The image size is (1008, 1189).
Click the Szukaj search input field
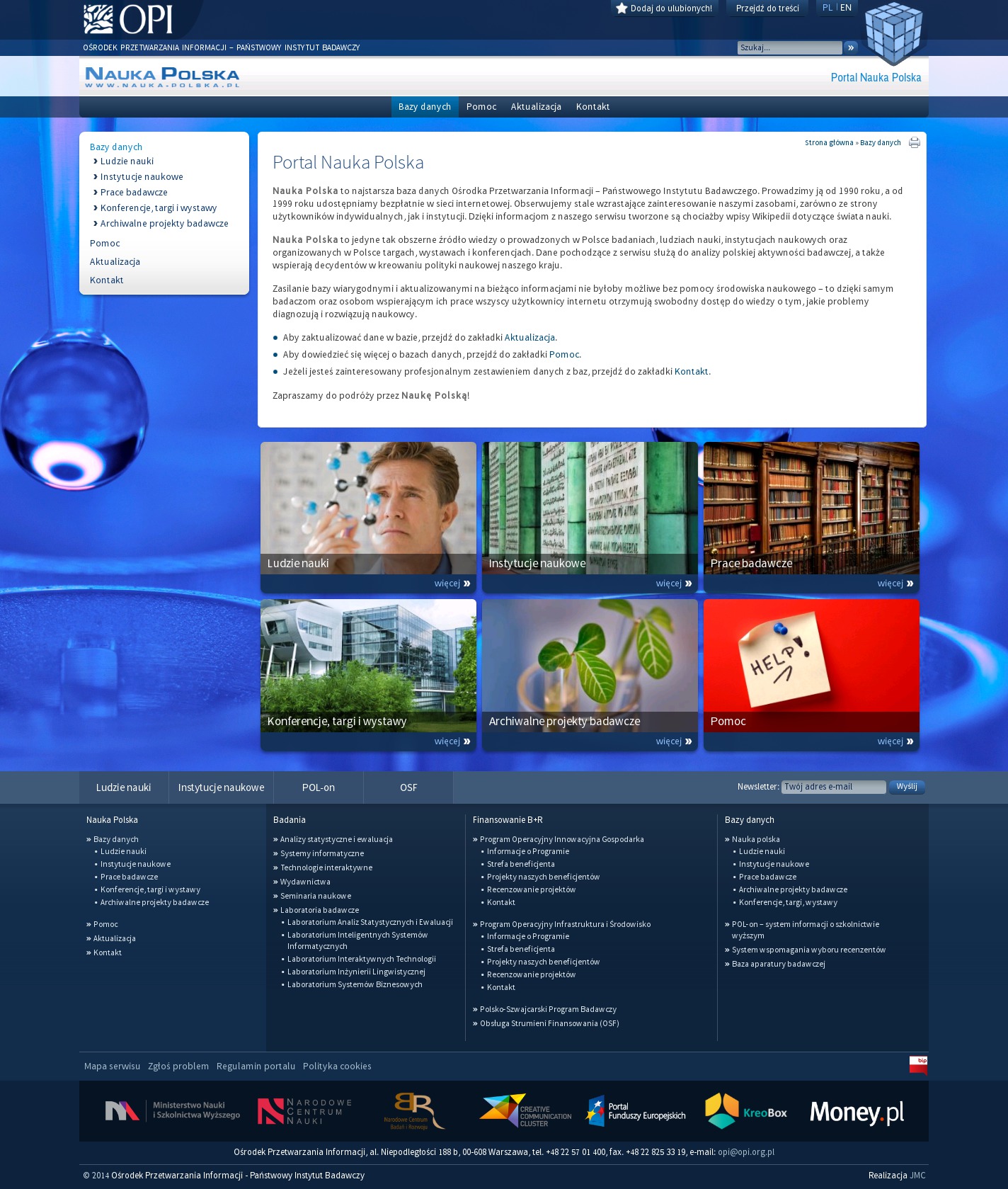pyautogui.click(x=789, y=47)
